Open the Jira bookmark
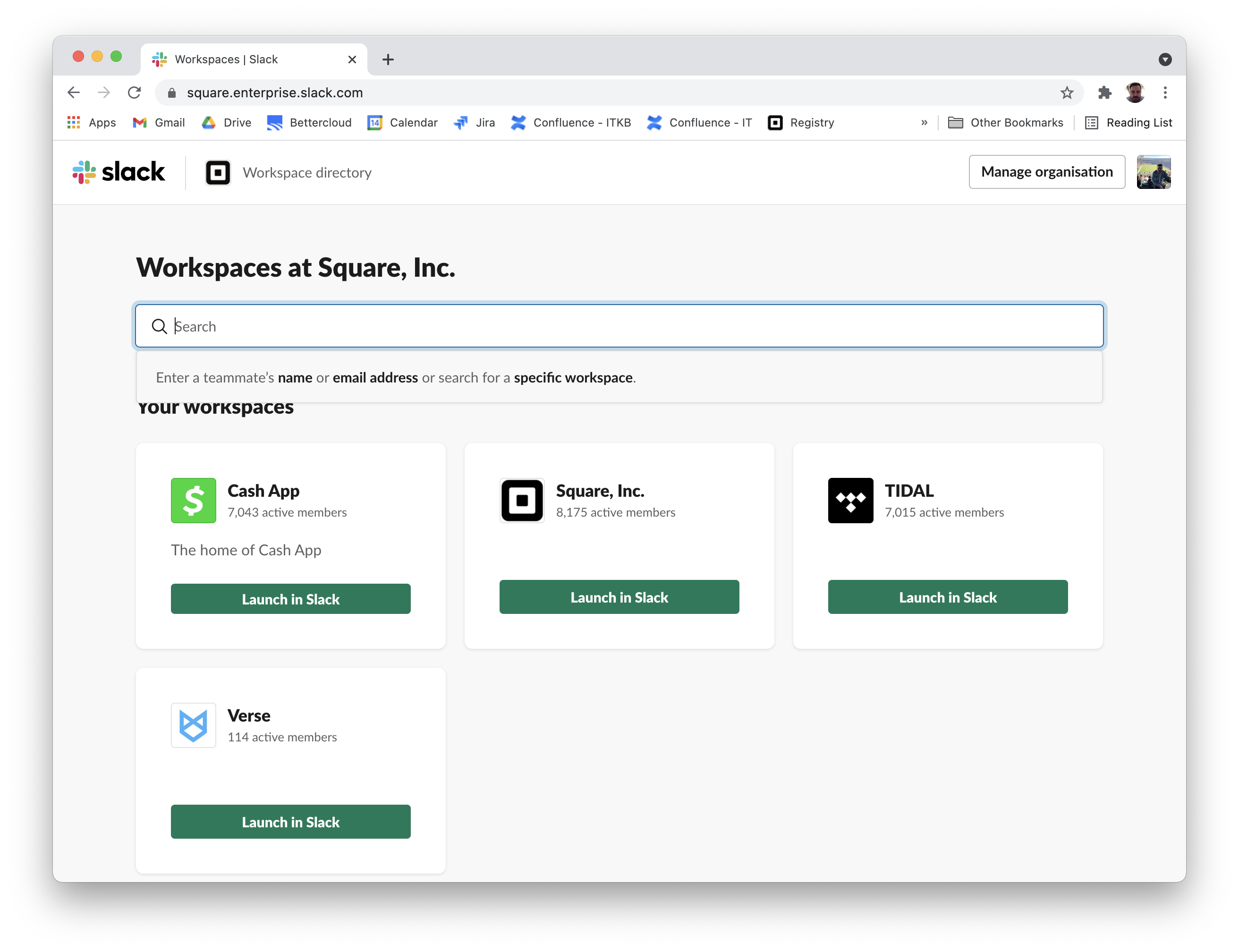Screen dimensions: 1239x952 tap(474, 122)
